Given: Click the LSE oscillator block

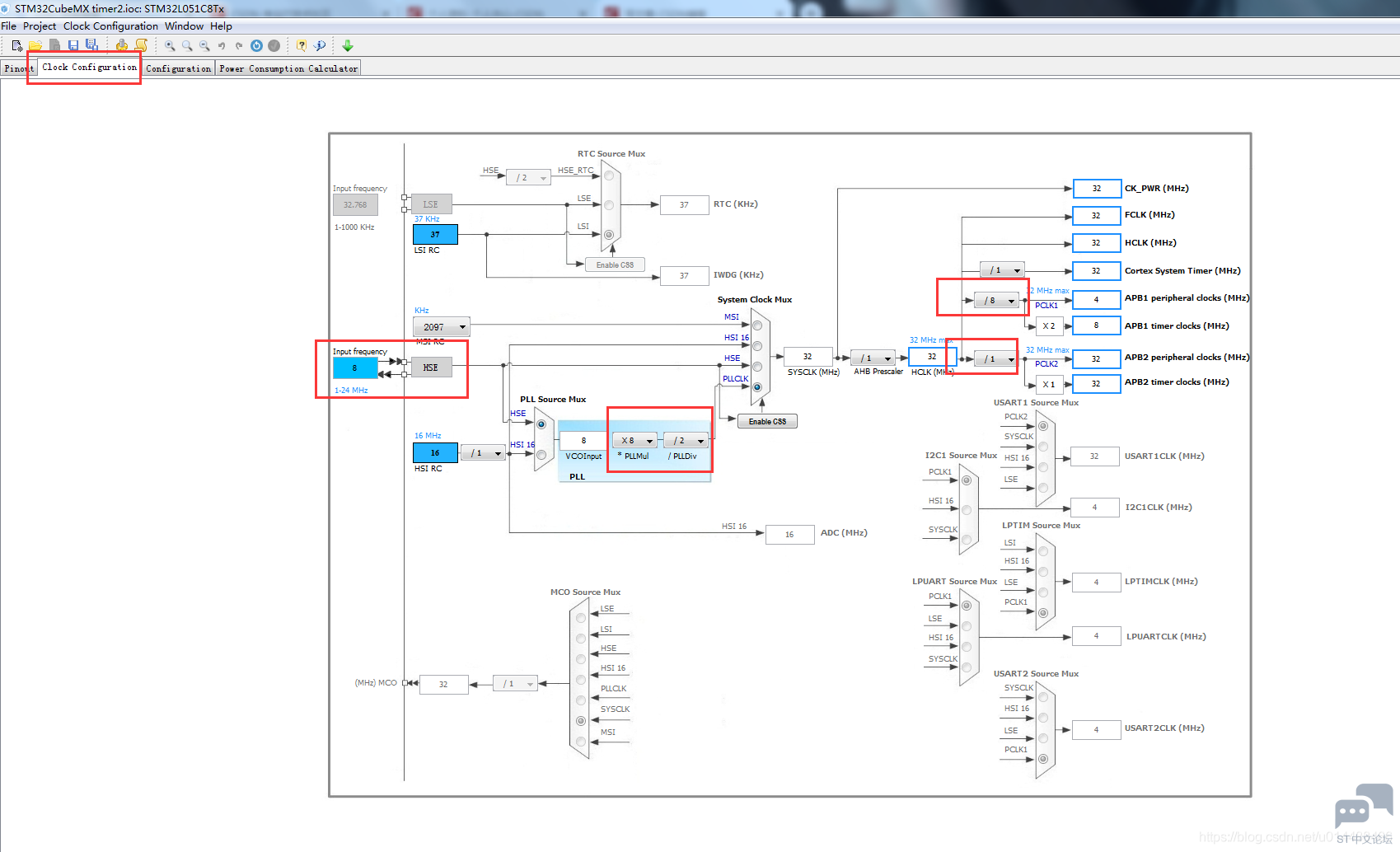Looking at the screenshot, I should tap(431, 204).
